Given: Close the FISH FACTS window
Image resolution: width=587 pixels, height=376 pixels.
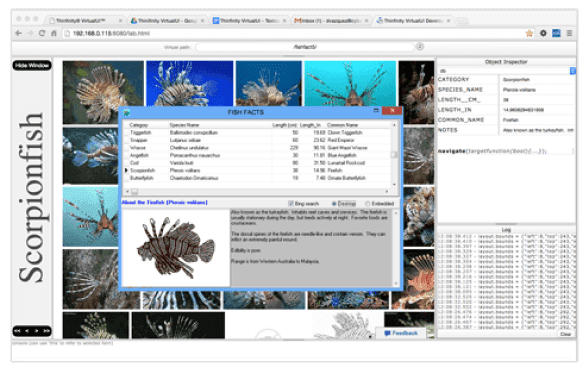Looking at the screenshot, I should [392, 110].
